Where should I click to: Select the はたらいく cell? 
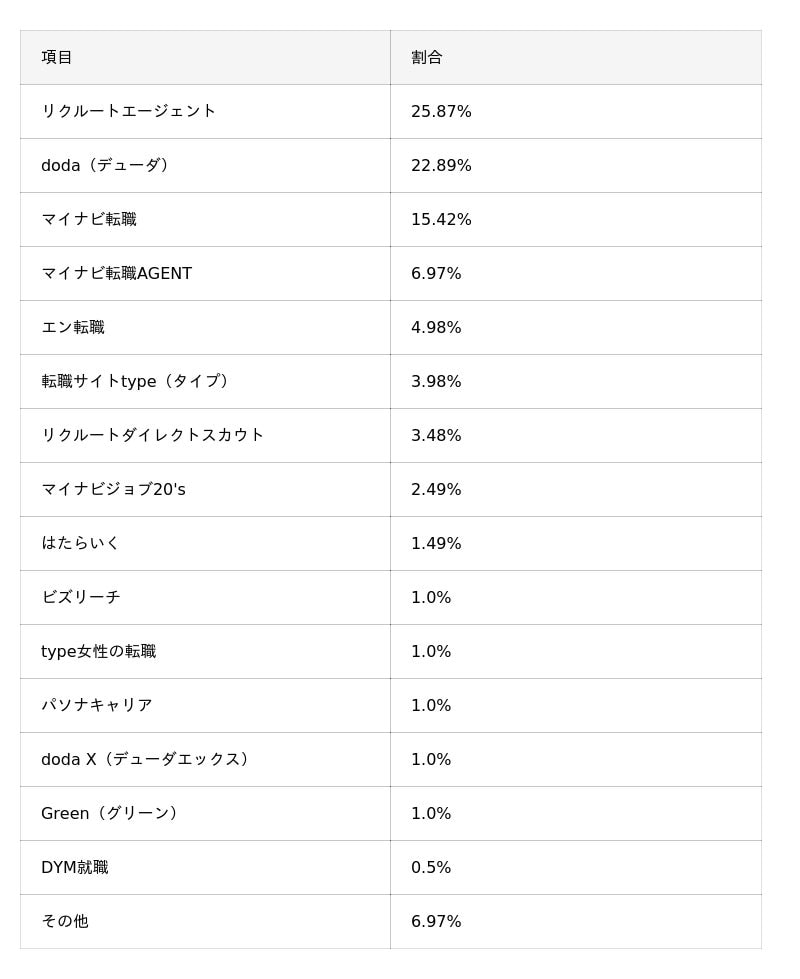pyautogui.click(x=80, y=543)
